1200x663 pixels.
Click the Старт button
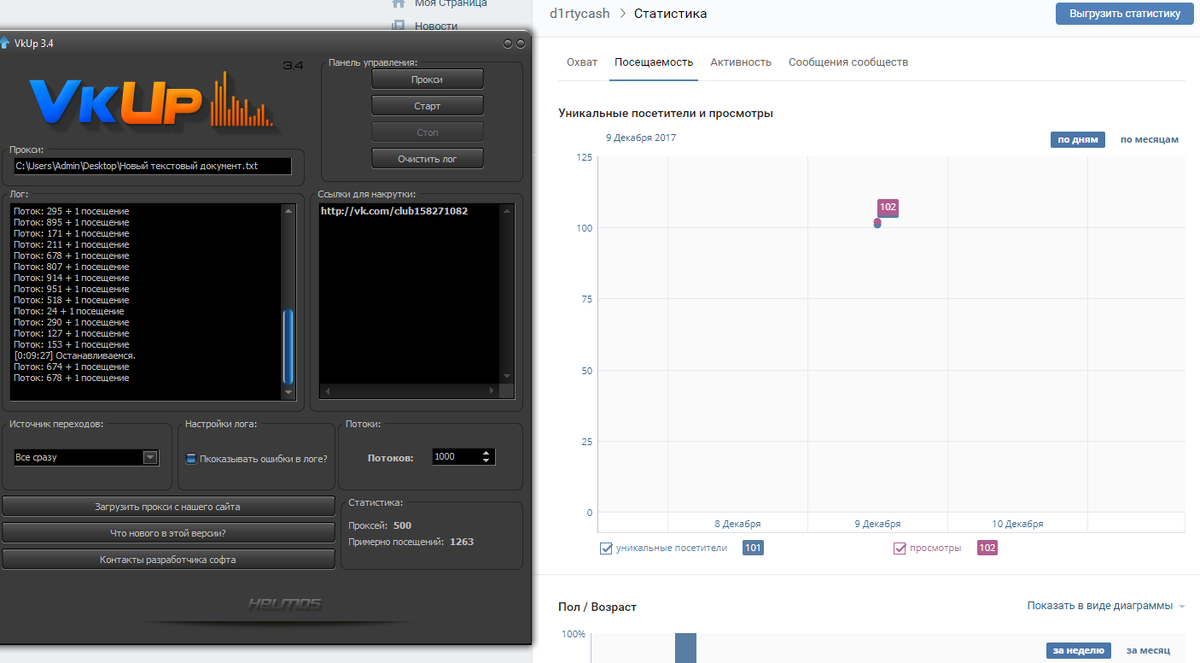427,105
